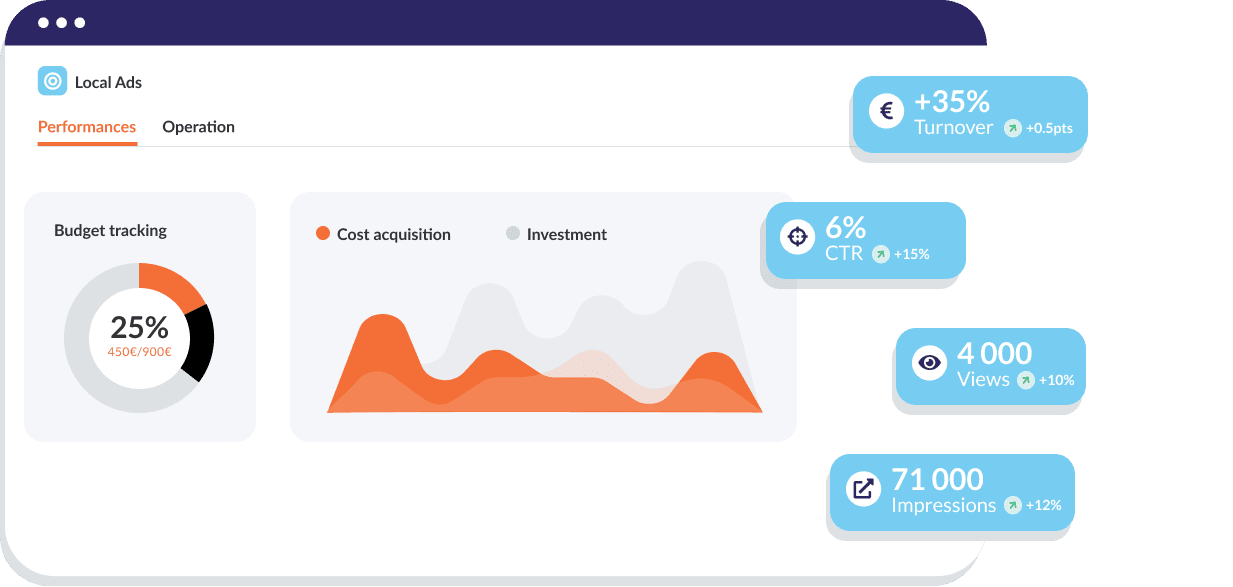Toggle the Investment legend dot
Screen dimensions: 1233x587
(x=513, y=234)
